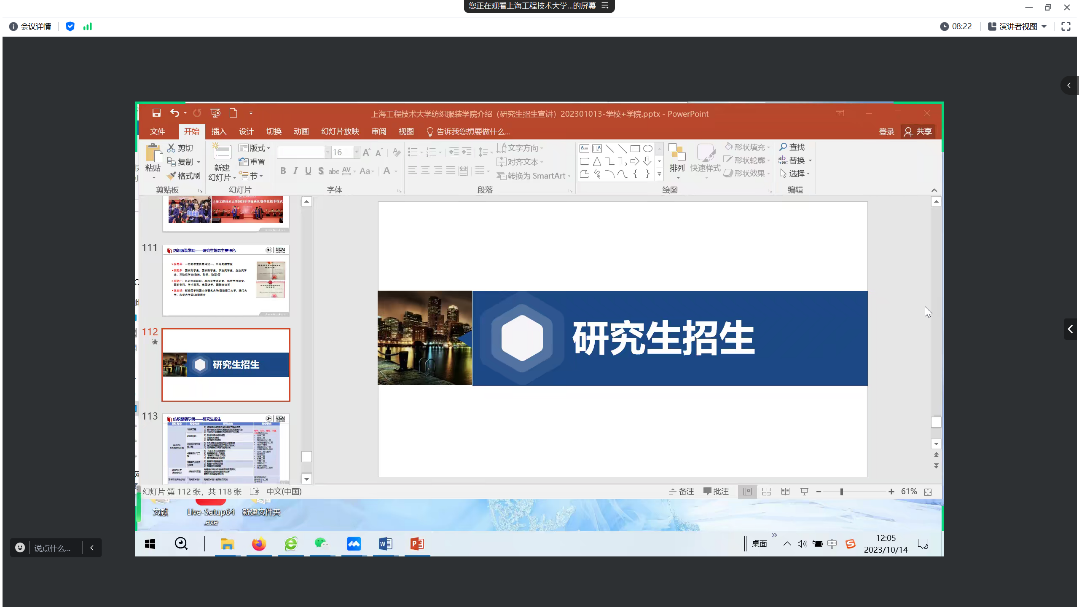Click the Notes (备注) button in status bar

pyautogui.click(x=681, y=492)
